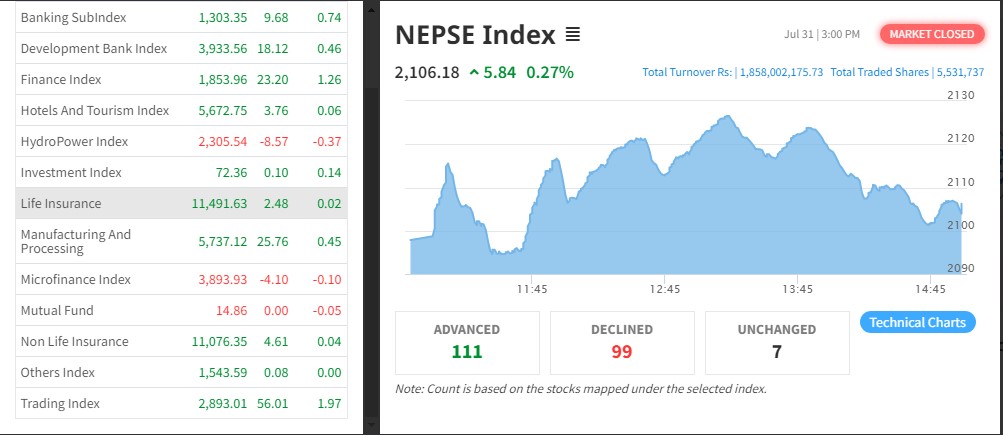The height and width of the screenshot is (435, 1003).
Task: Open the NEPSE Index hamburger menu icon
Action: [573, 35]
